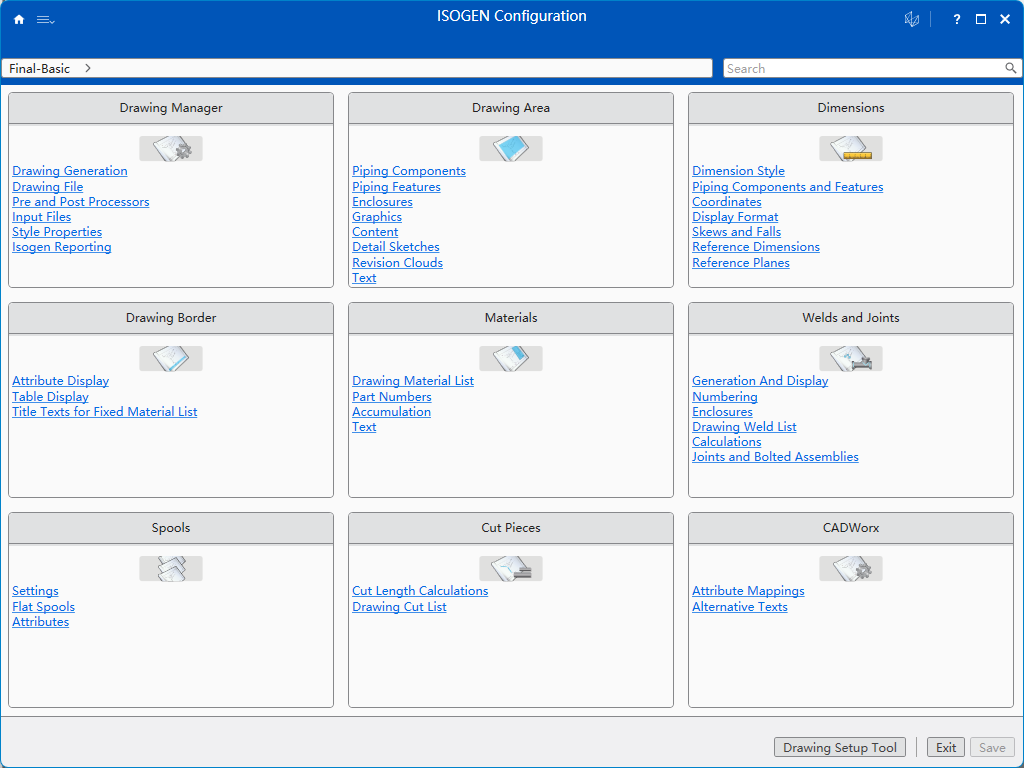
Task: Select the Final-Basic breadcrumb label
Action: click(x=39, y=69)
